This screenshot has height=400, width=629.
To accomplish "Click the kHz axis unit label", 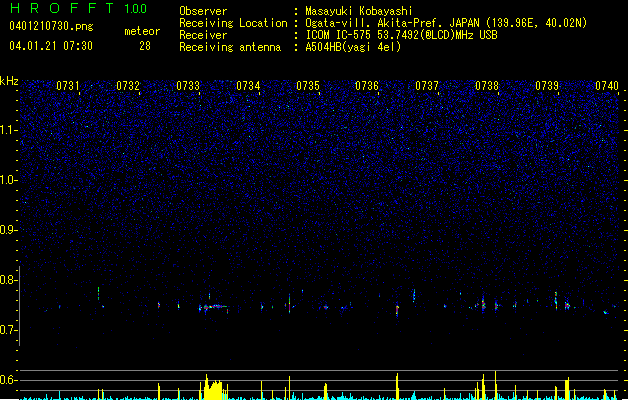I will tap(9, 81).
